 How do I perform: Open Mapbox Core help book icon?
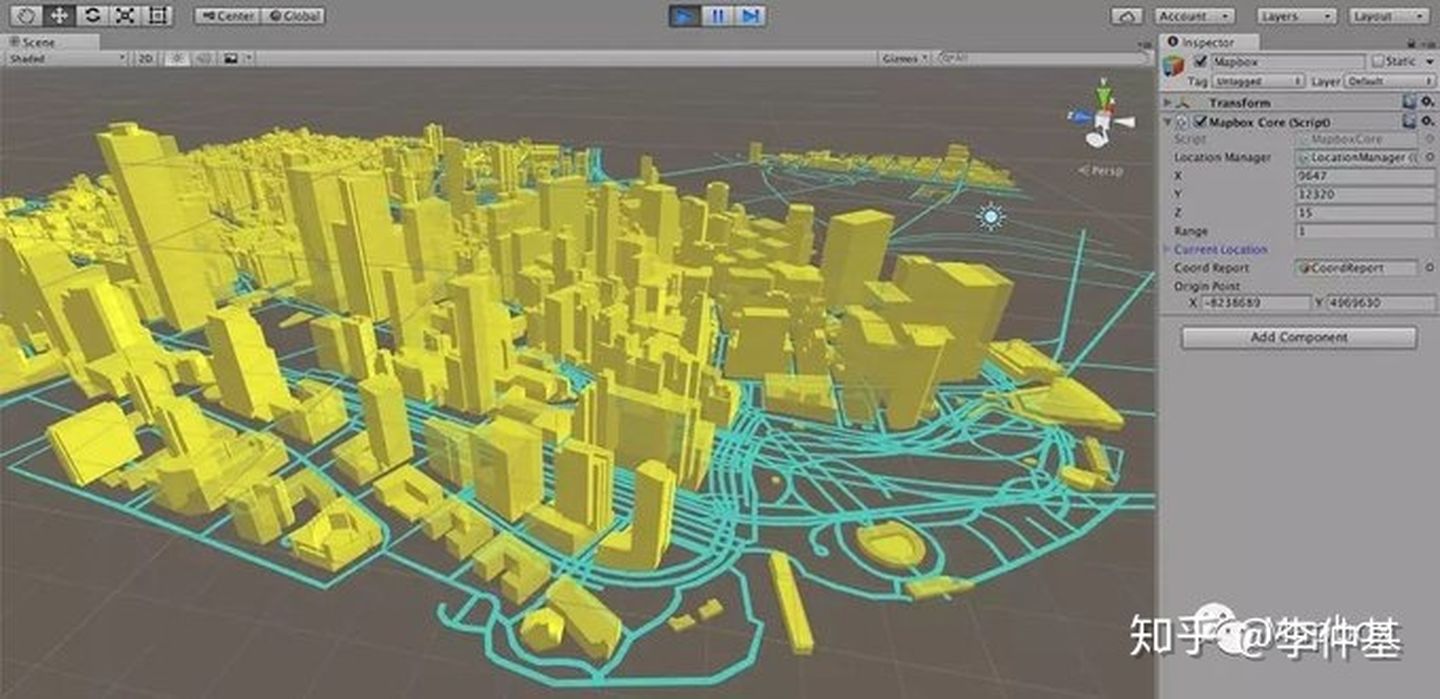coord(1409,121)
